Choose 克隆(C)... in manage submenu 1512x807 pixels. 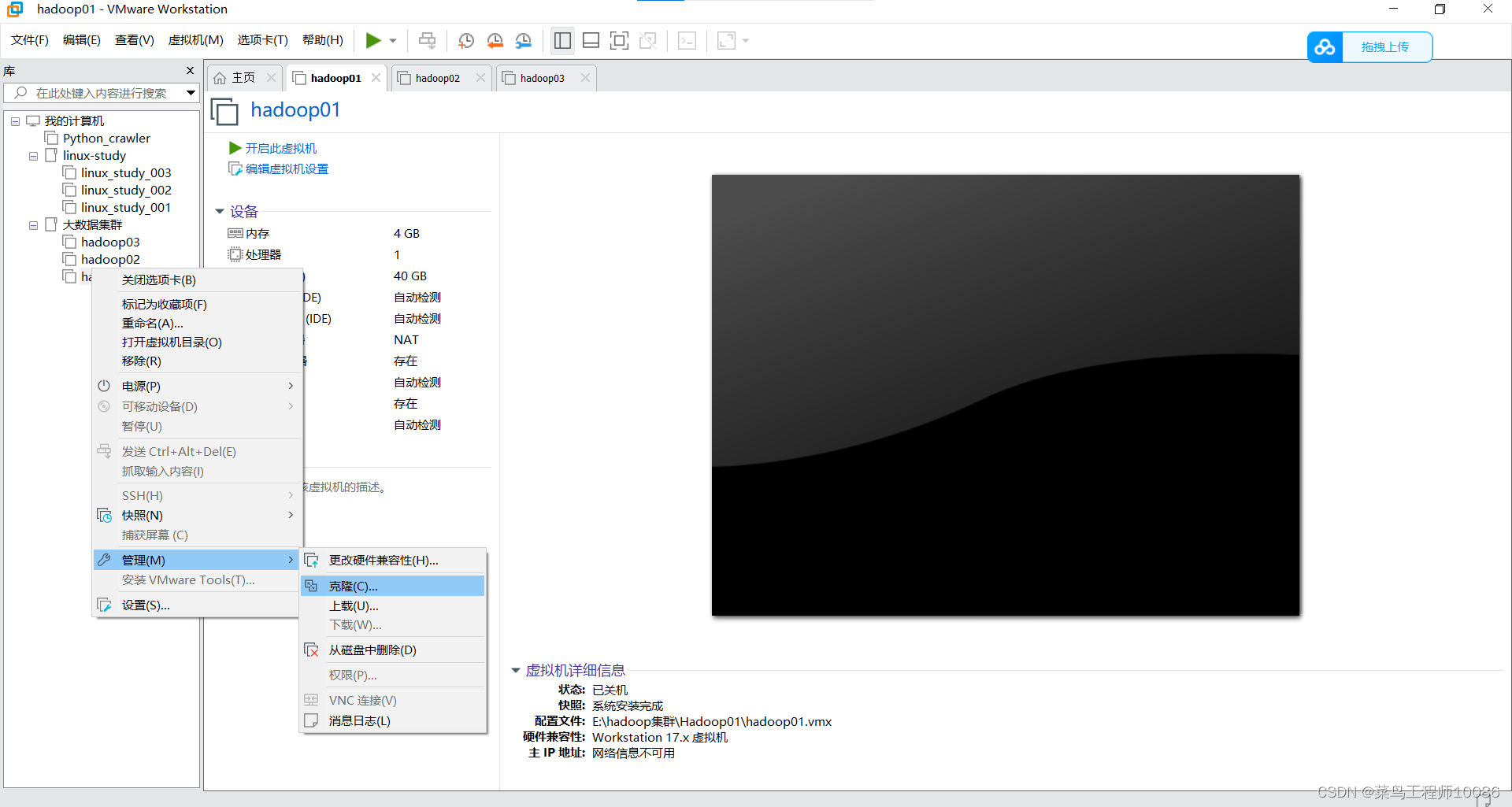393,587
